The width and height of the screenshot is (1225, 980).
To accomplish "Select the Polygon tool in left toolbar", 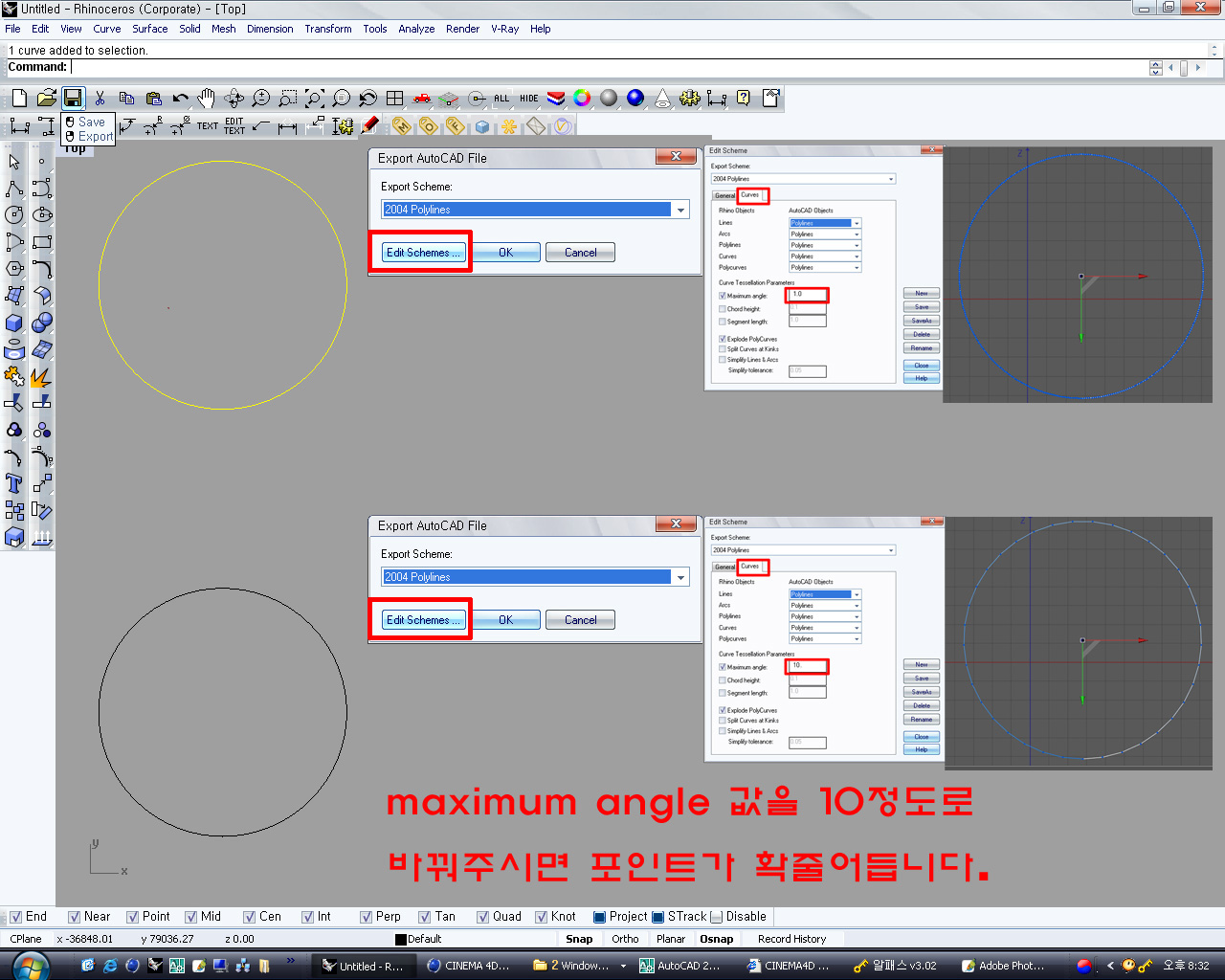I will pos(14,269).
